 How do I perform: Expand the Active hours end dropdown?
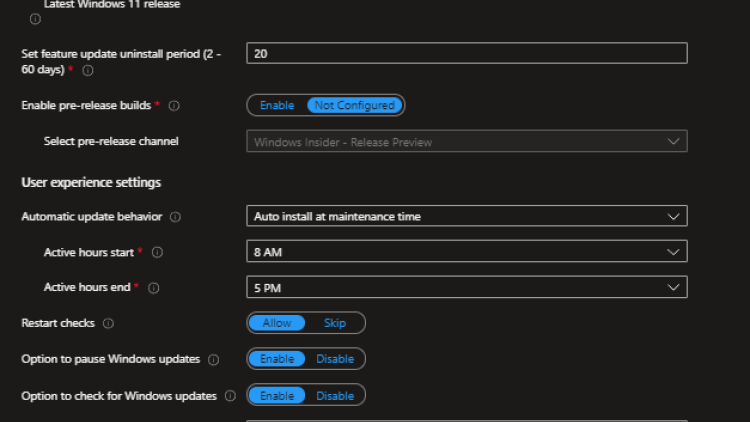pyautogui.click(x=466, y=288)
